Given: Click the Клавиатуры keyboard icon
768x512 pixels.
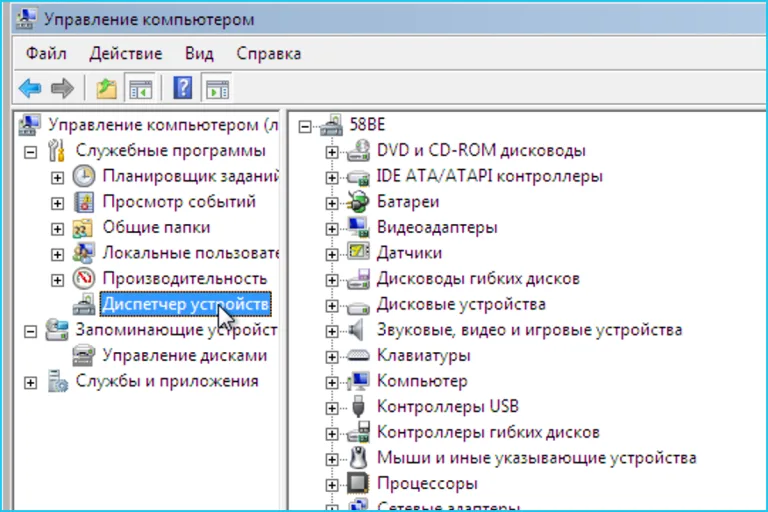Looking at the screenshot, I should (358, 355).
